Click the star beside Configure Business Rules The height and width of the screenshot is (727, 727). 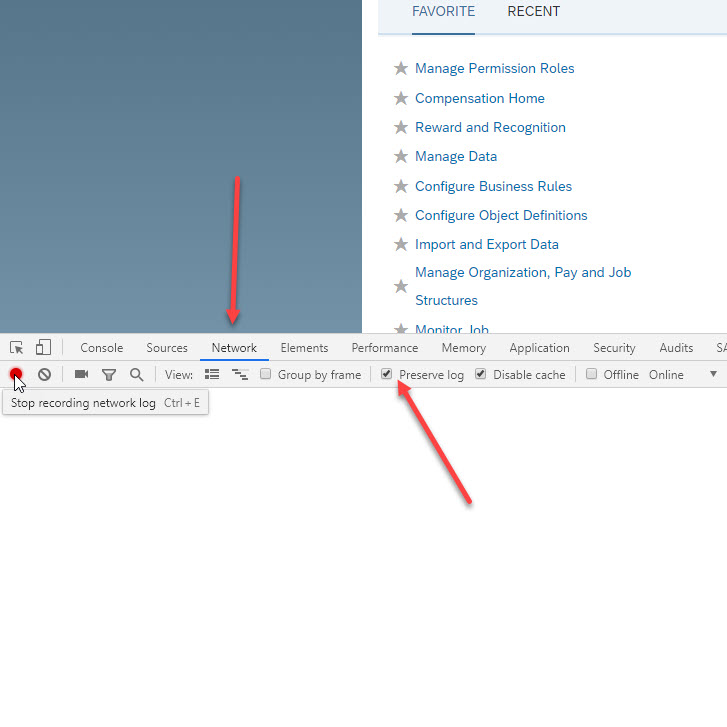coord(401,186)
